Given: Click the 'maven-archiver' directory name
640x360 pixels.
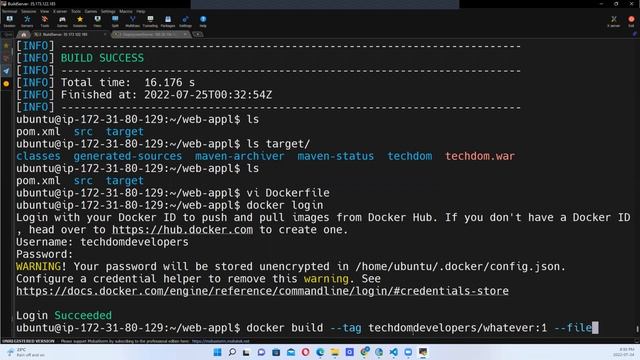Looking at the screenshot, I should (240, 156).
